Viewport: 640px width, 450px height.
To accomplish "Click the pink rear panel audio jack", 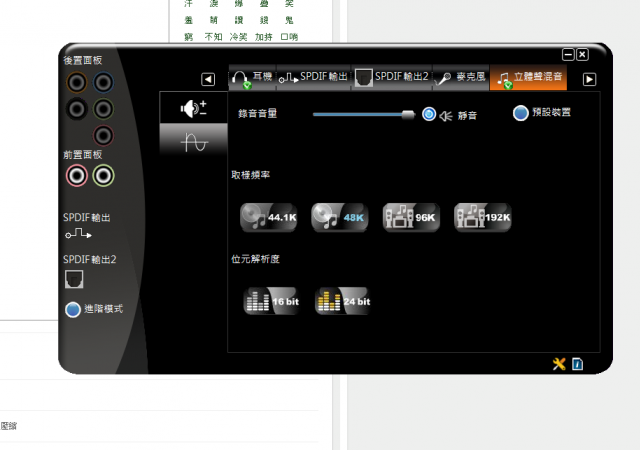I will [x=103, y=136].
